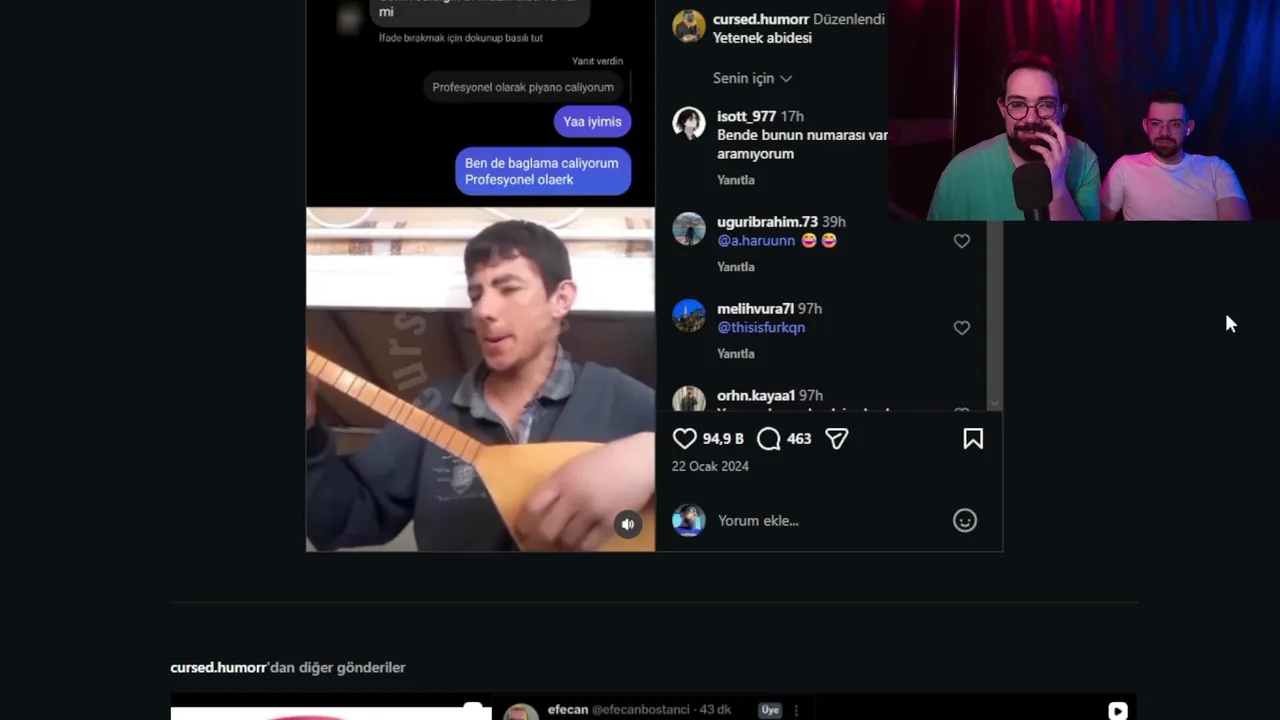
Task: Open cursed.humorr profile avatar
Action: [x=688, y=27]
